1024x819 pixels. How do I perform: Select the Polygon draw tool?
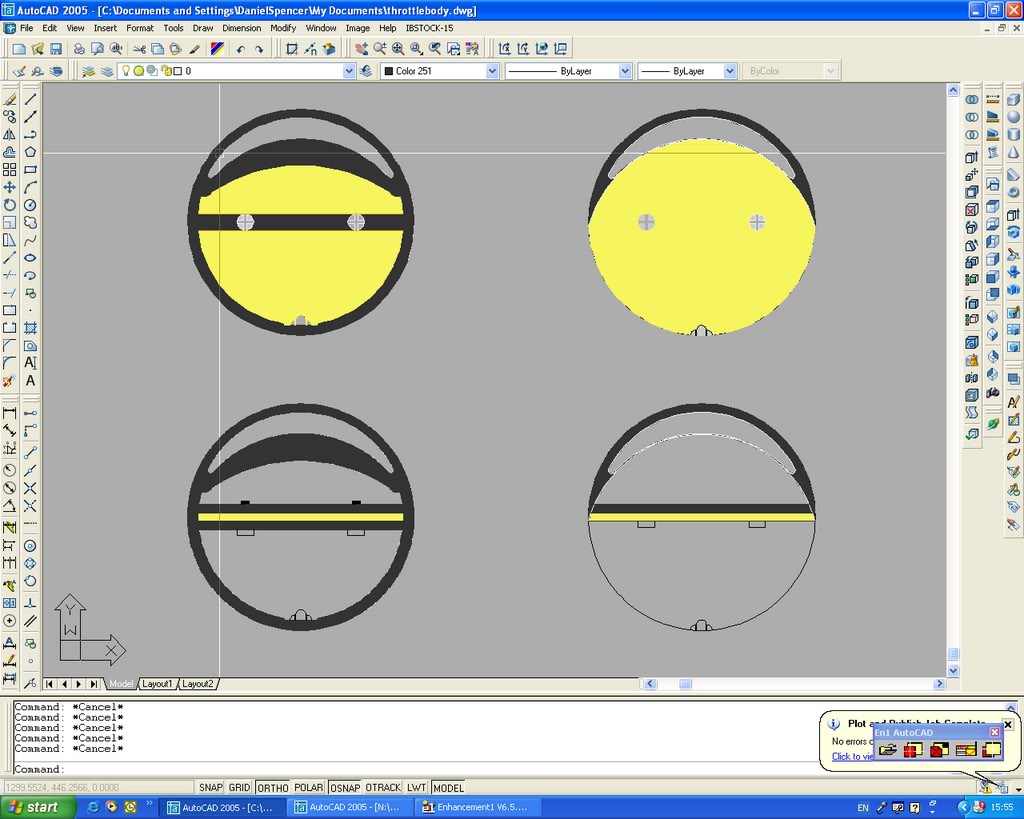click(x=31, y=152)
